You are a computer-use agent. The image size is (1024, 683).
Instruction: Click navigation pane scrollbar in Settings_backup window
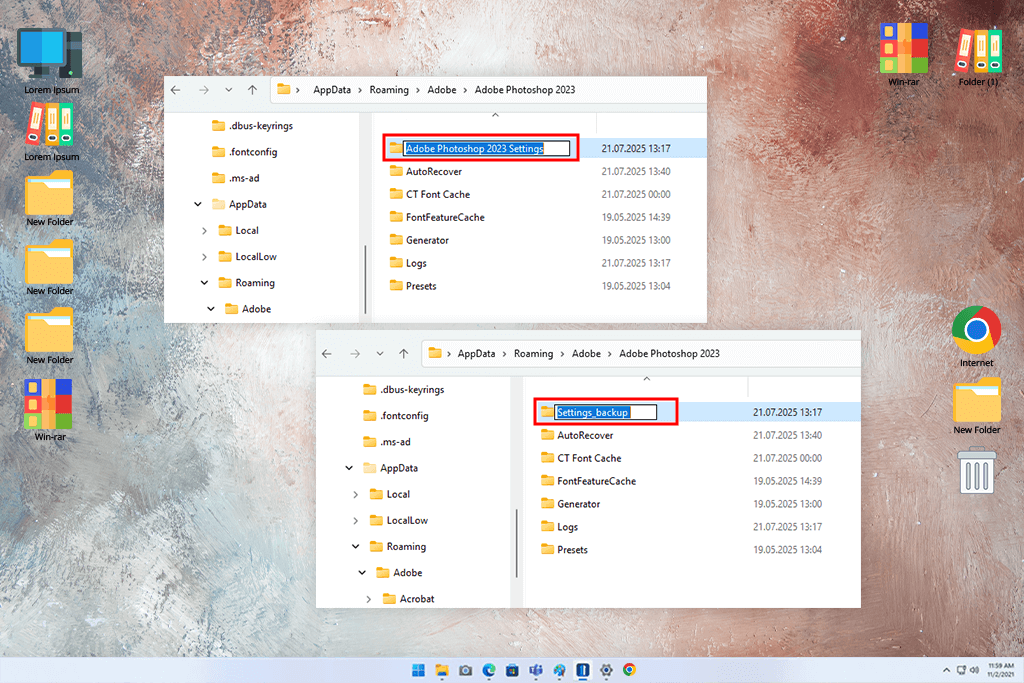click(x=516, y=543)
